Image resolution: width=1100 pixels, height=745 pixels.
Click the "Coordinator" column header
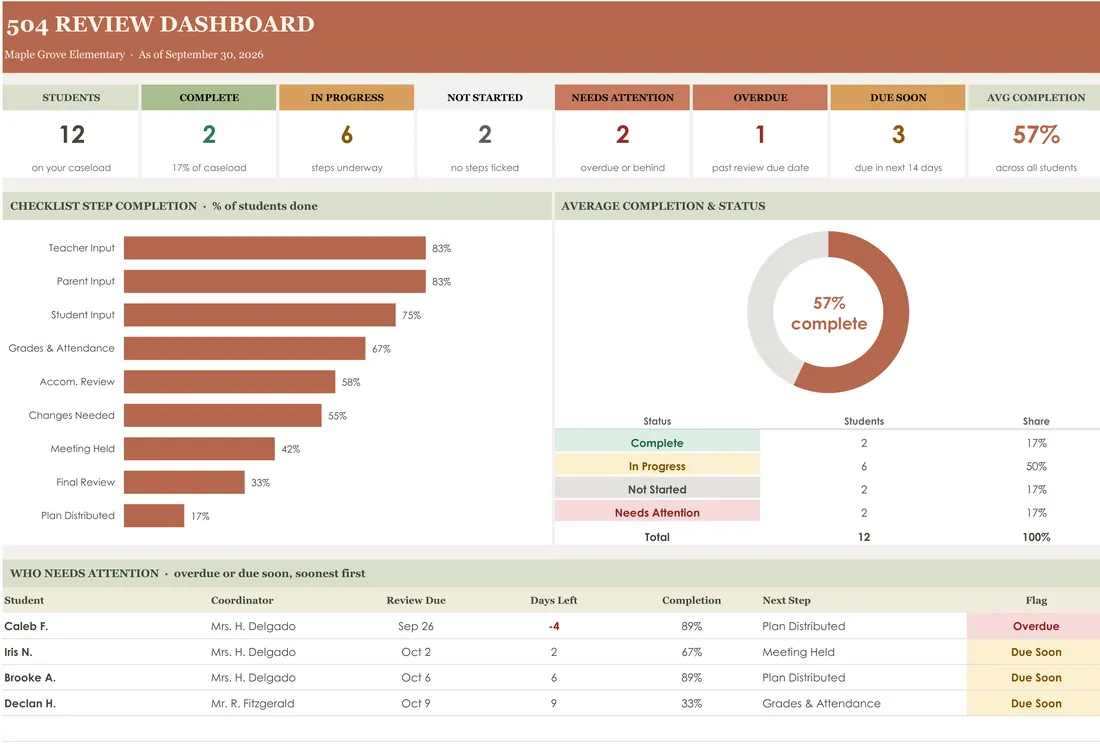point(242,600)
